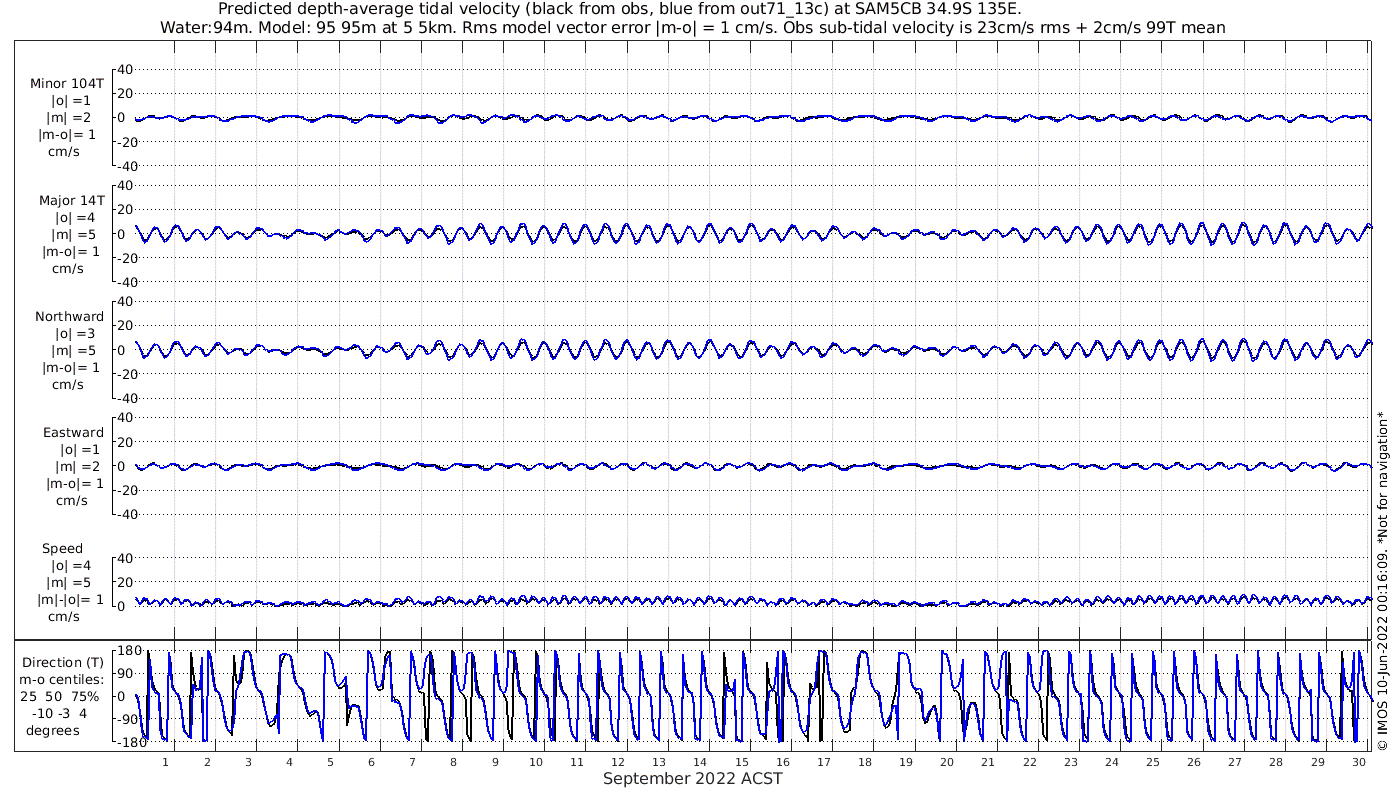Click the "cm/s" unit under Speed
This screenshot has width=1400, height=800.
coord(66,617)
